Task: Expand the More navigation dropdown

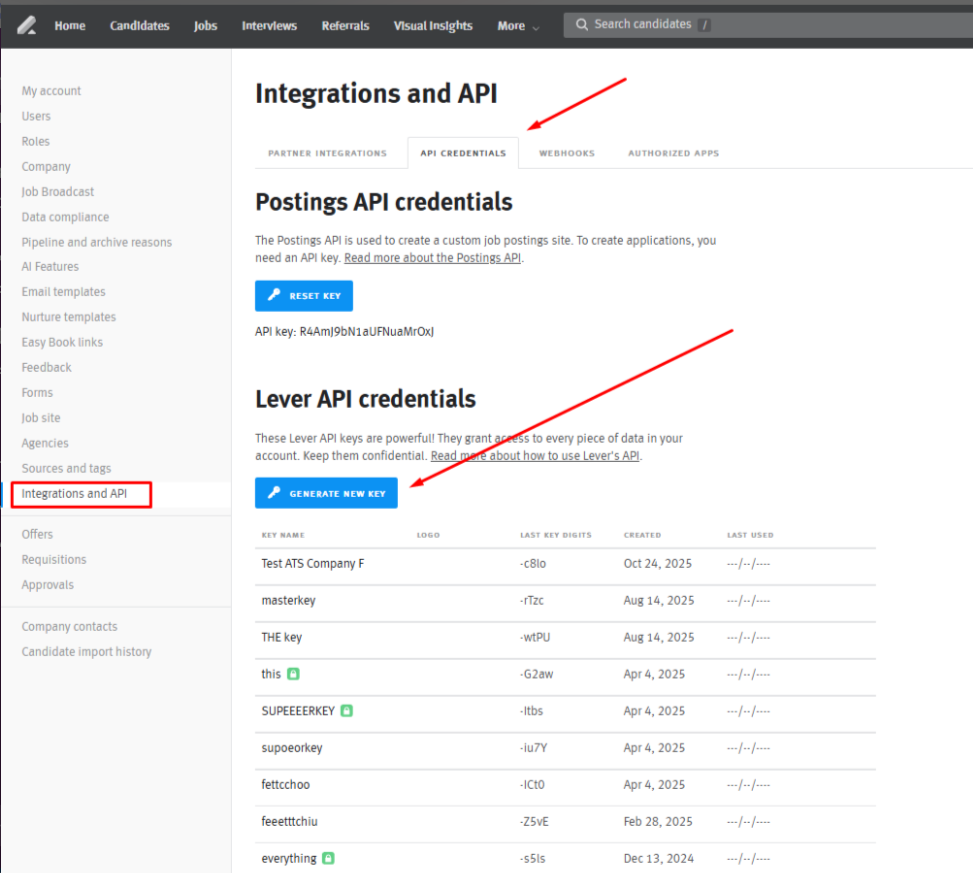Action: pos(517,25)
